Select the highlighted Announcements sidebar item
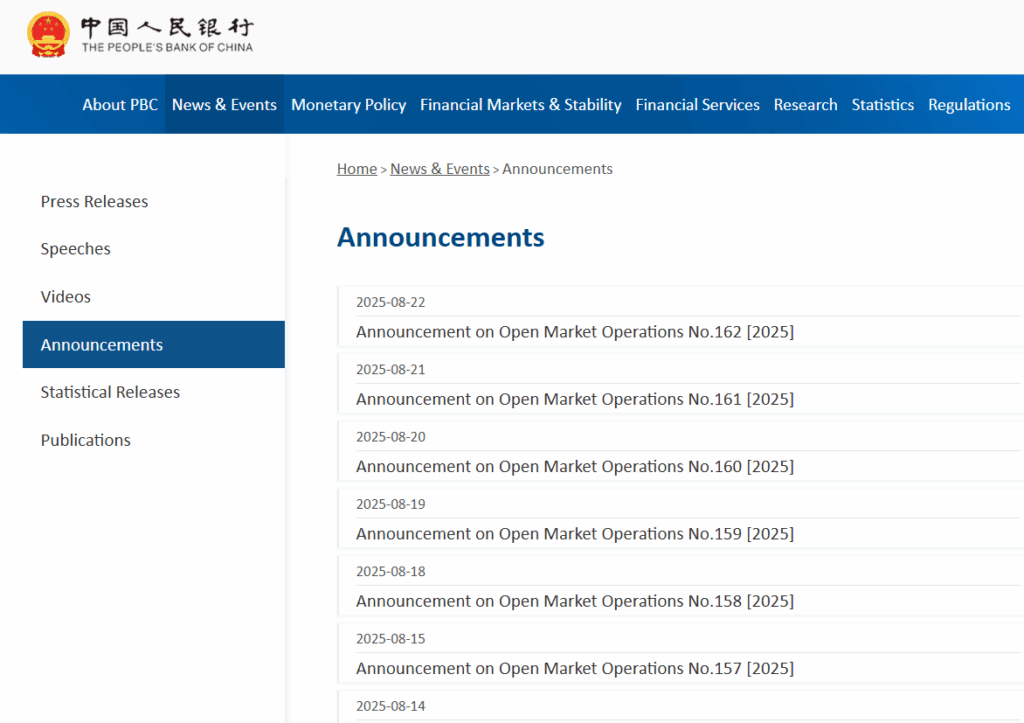 (x=102, y=345)
